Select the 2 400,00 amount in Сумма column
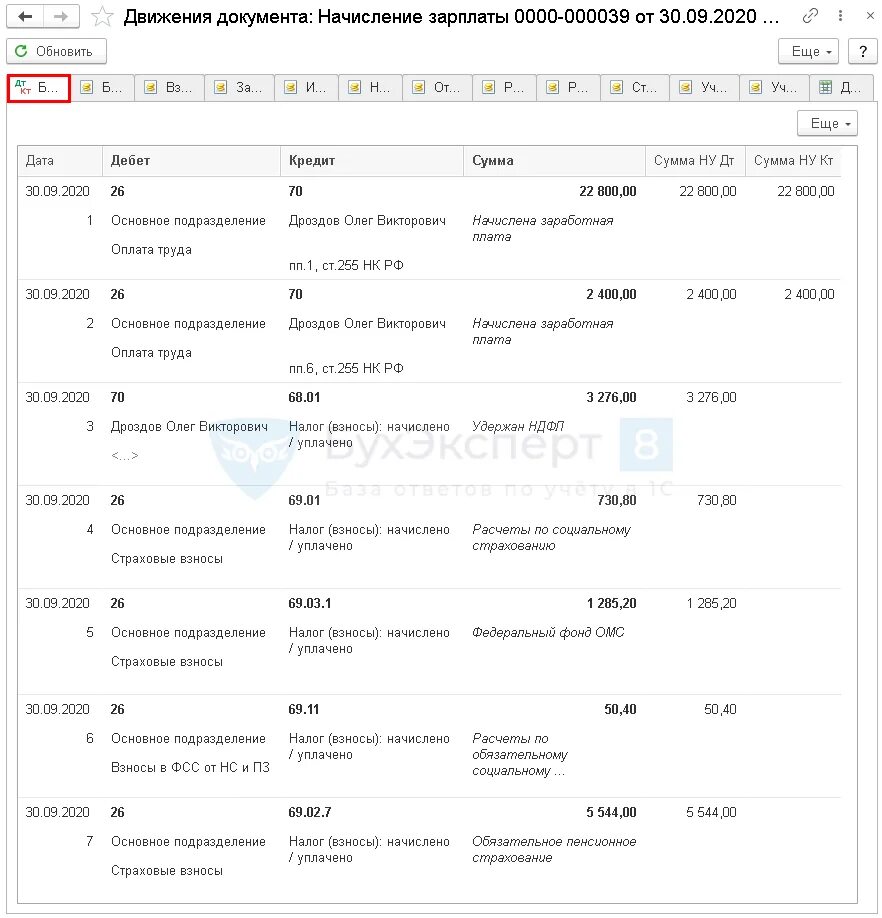This screenshot has width=882, height=918. pyautogui.click(x=611, y=294)
